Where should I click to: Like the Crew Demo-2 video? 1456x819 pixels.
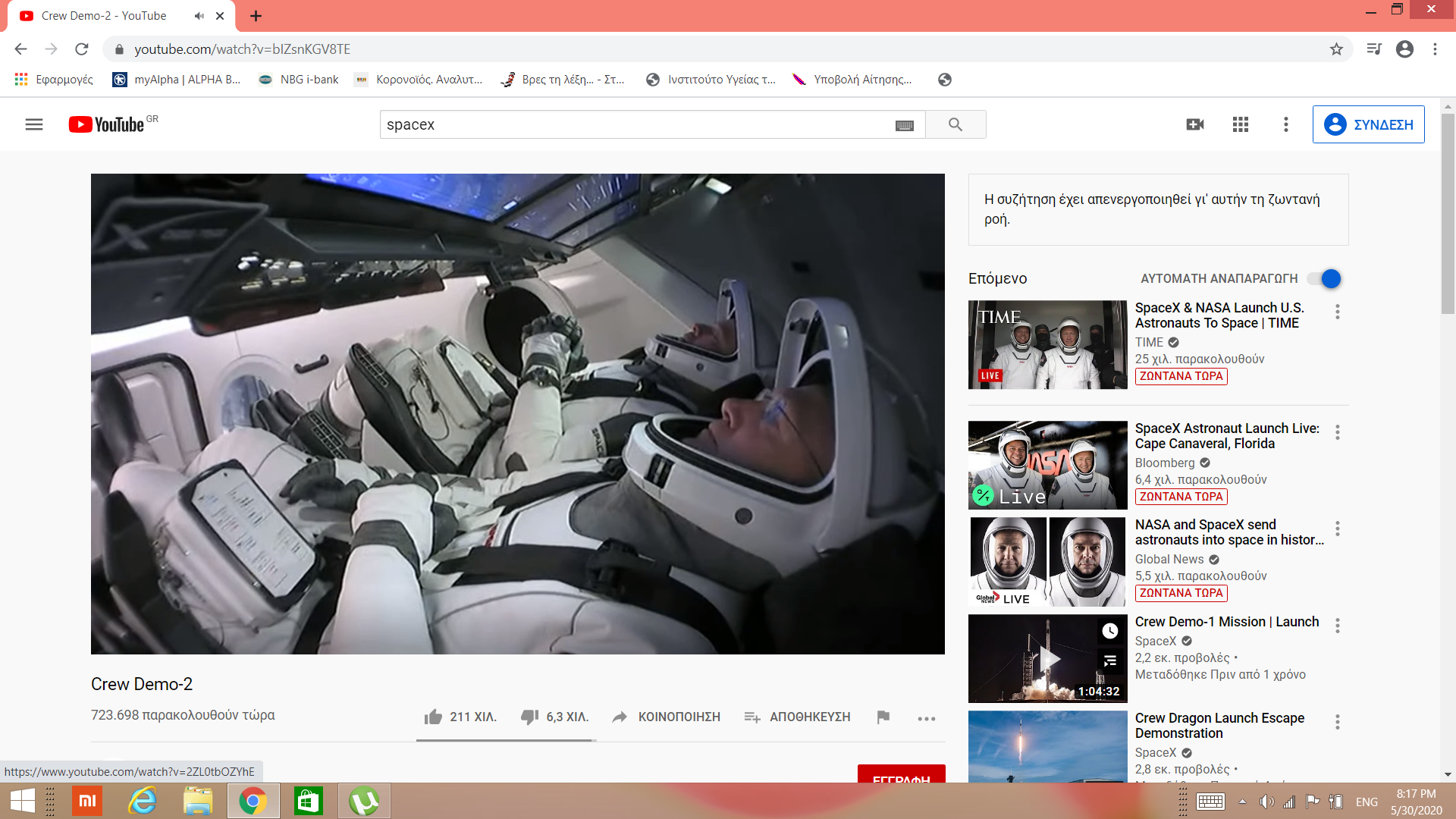[434, 717]
